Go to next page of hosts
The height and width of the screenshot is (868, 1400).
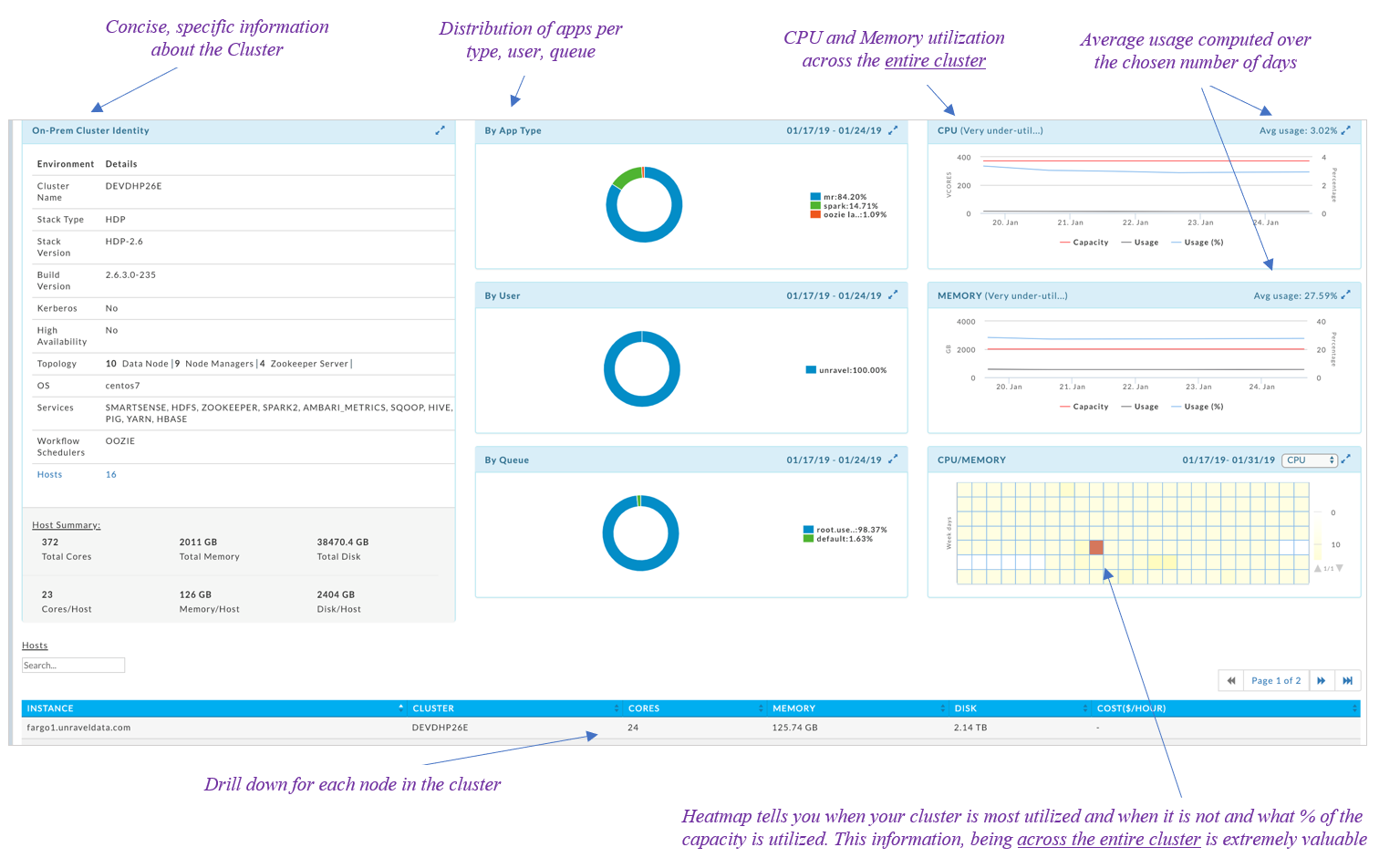pos(1321,680)
